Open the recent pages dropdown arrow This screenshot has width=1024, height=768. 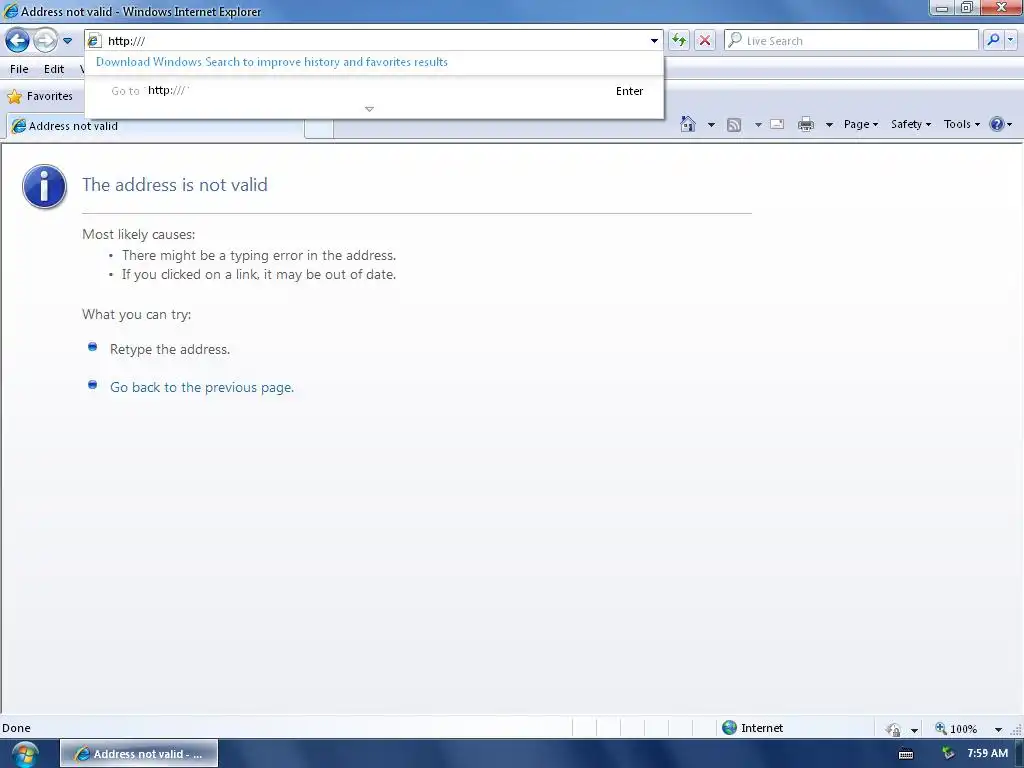tap(67, 40)
